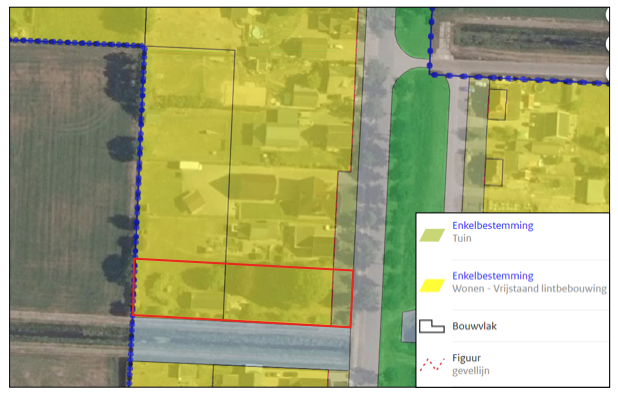Select the red-outlined parcel on the map
Image resolution: width=618 pixels, height=399 pixels.
[x=242, y=293]
